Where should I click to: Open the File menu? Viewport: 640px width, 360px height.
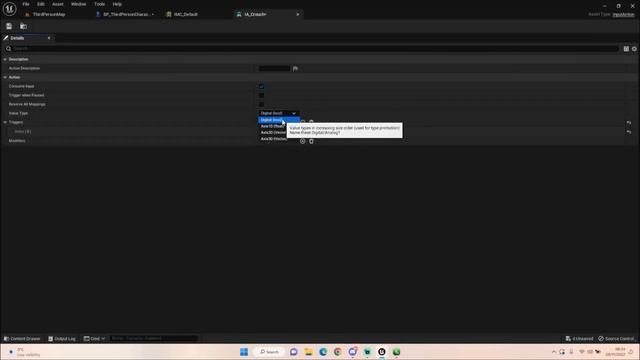pyautogui.click(x=26, y=4)
